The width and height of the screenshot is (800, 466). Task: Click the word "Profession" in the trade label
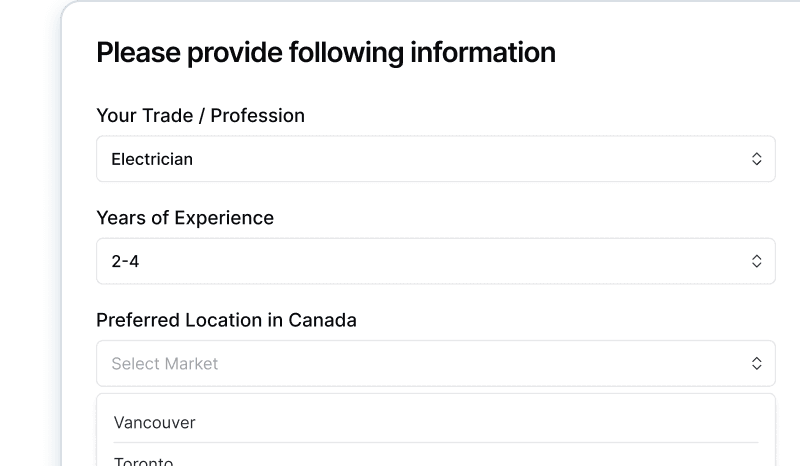[257, 116]
